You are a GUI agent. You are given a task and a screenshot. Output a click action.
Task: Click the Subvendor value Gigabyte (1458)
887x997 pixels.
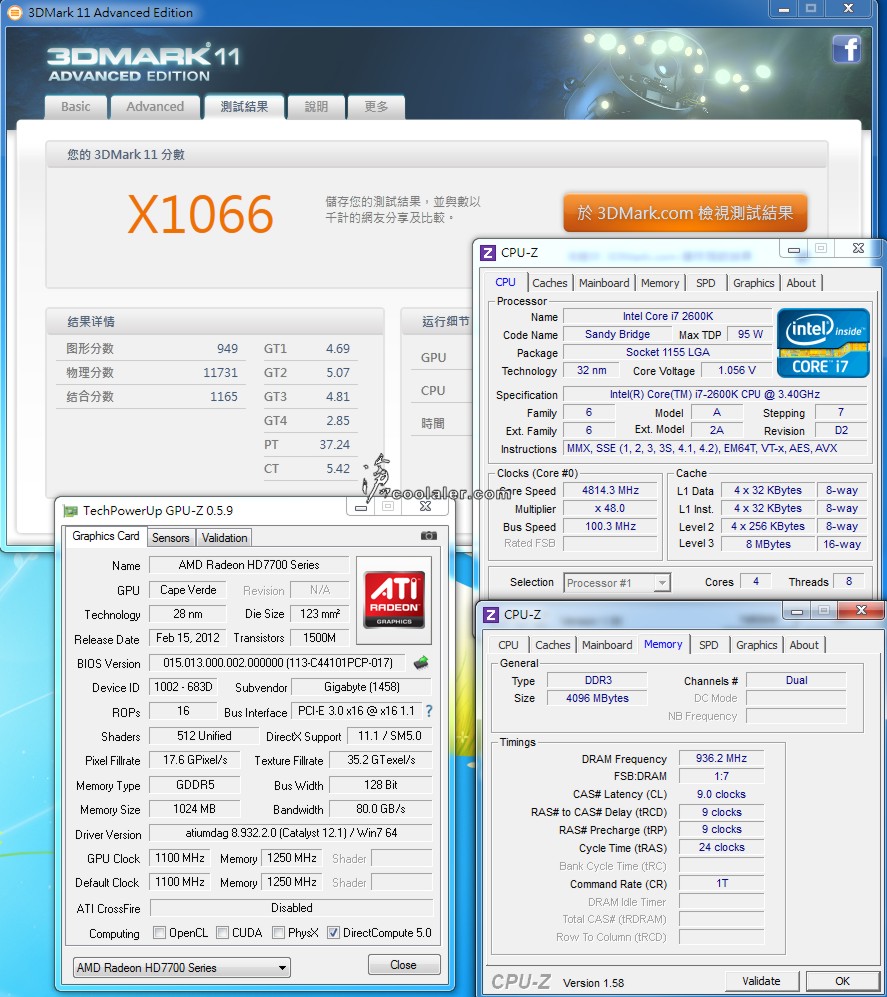[362, 687]
